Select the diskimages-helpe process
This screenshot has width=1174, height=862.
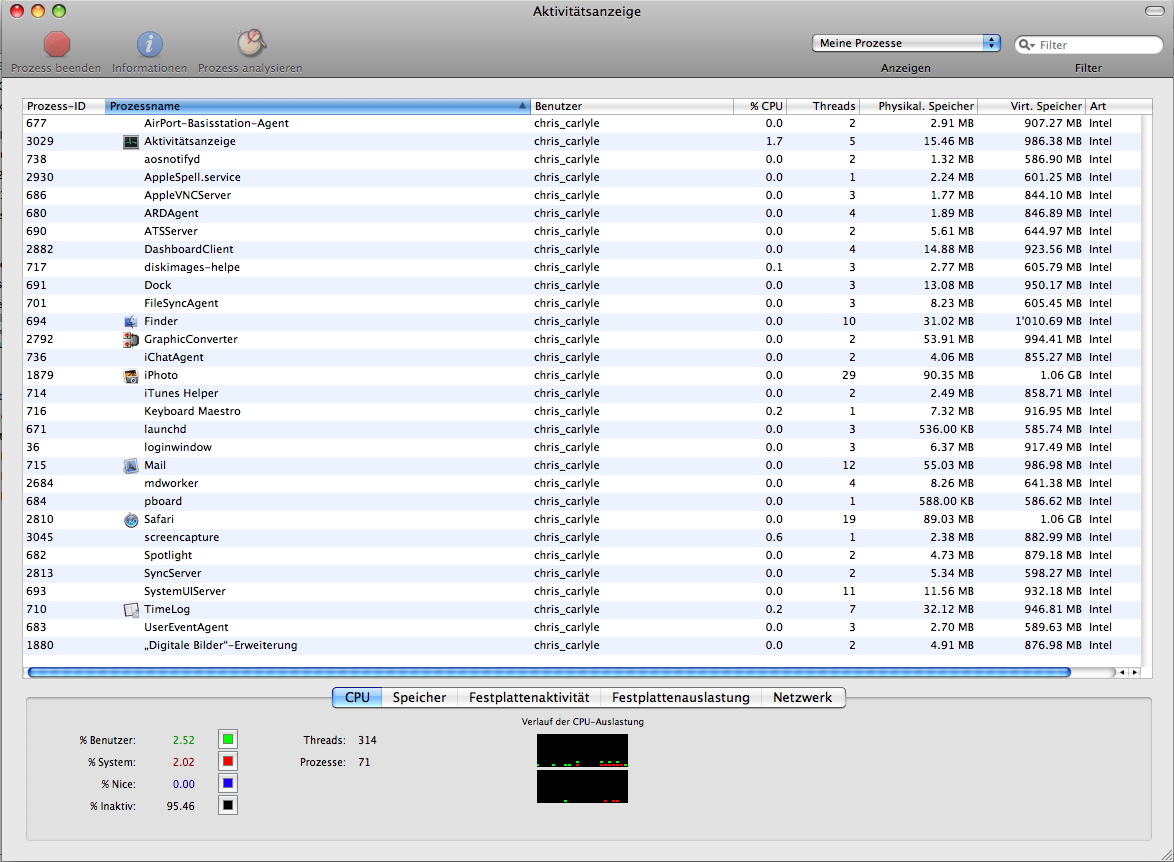582,267
